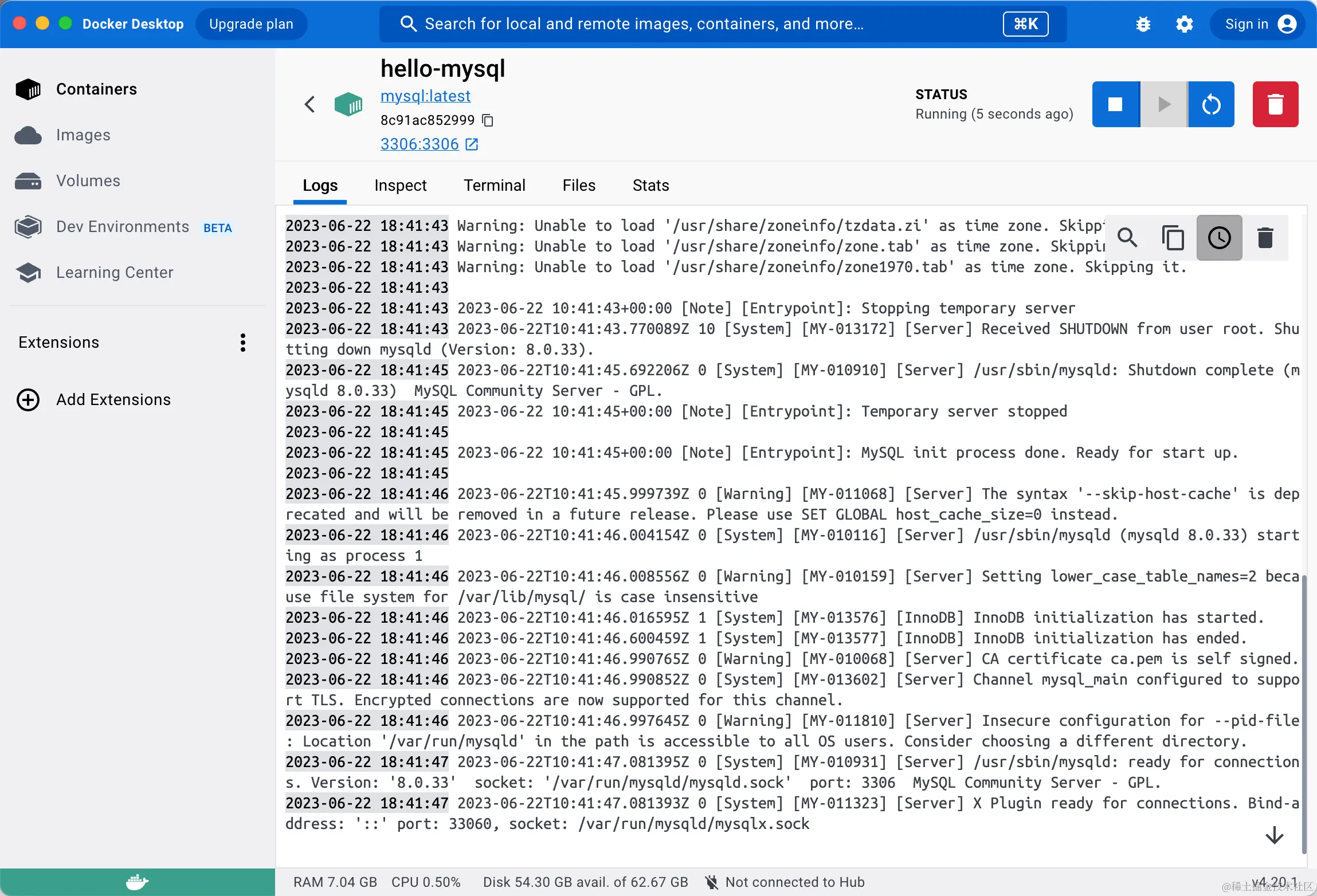Click the Upgrade plan button

pos(251,24)
